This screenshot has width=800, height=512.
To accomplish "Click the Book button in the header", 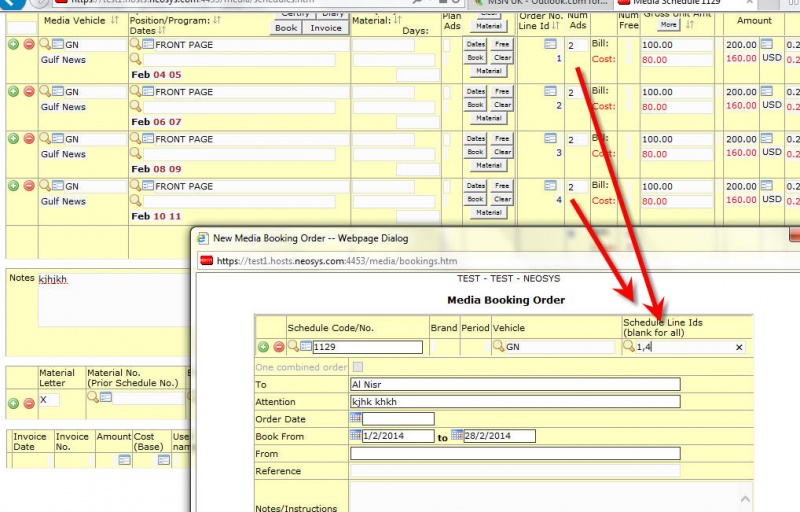I will pyautogui.click(x=286, y=28).
